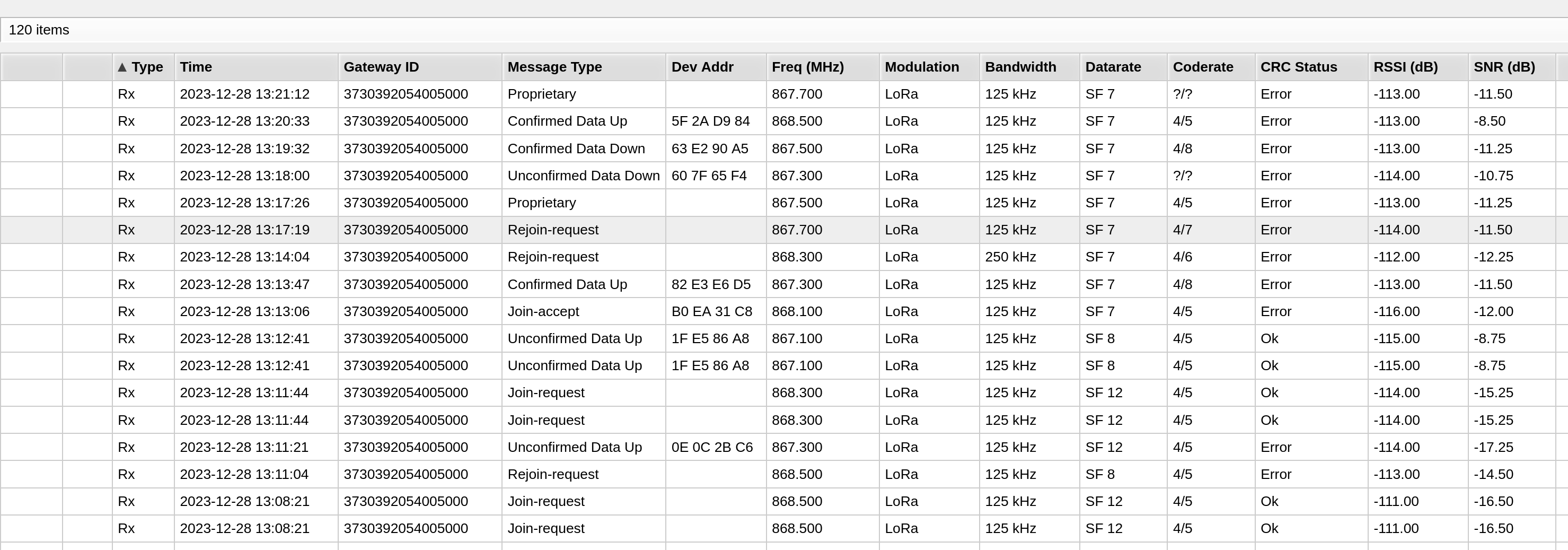Click the 250 kHz bandwidth cell
The height and width of the screenshot is (550, 1568).
1010,257
